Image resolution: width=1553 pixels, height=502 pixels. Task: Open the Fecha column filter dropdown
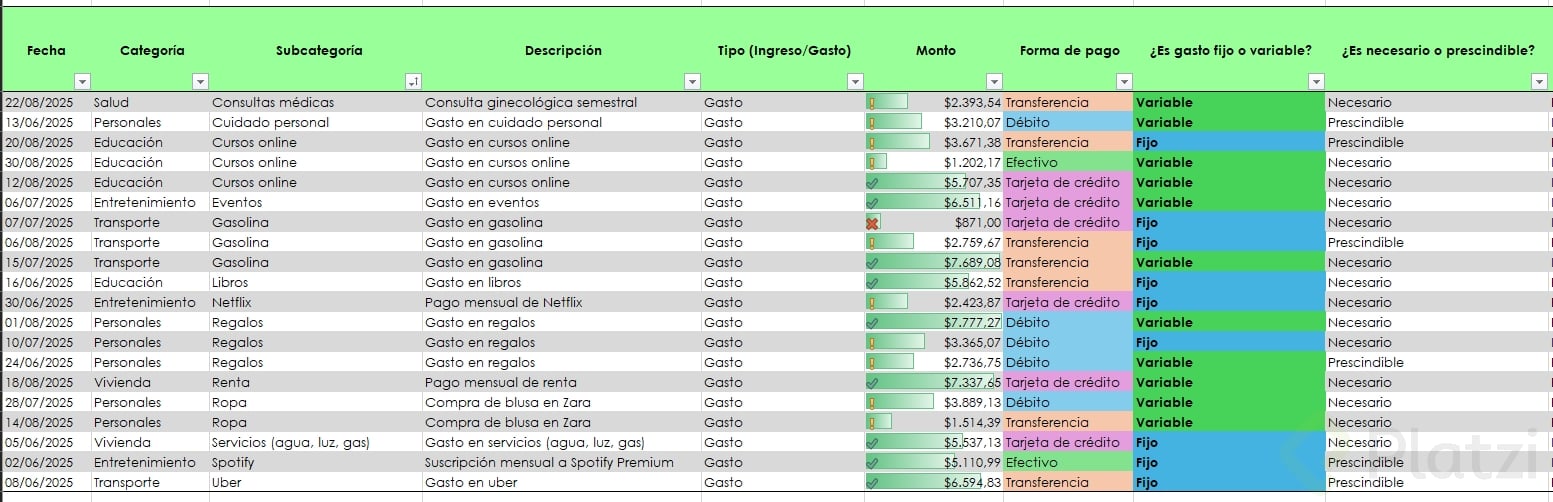coord(83,82)
